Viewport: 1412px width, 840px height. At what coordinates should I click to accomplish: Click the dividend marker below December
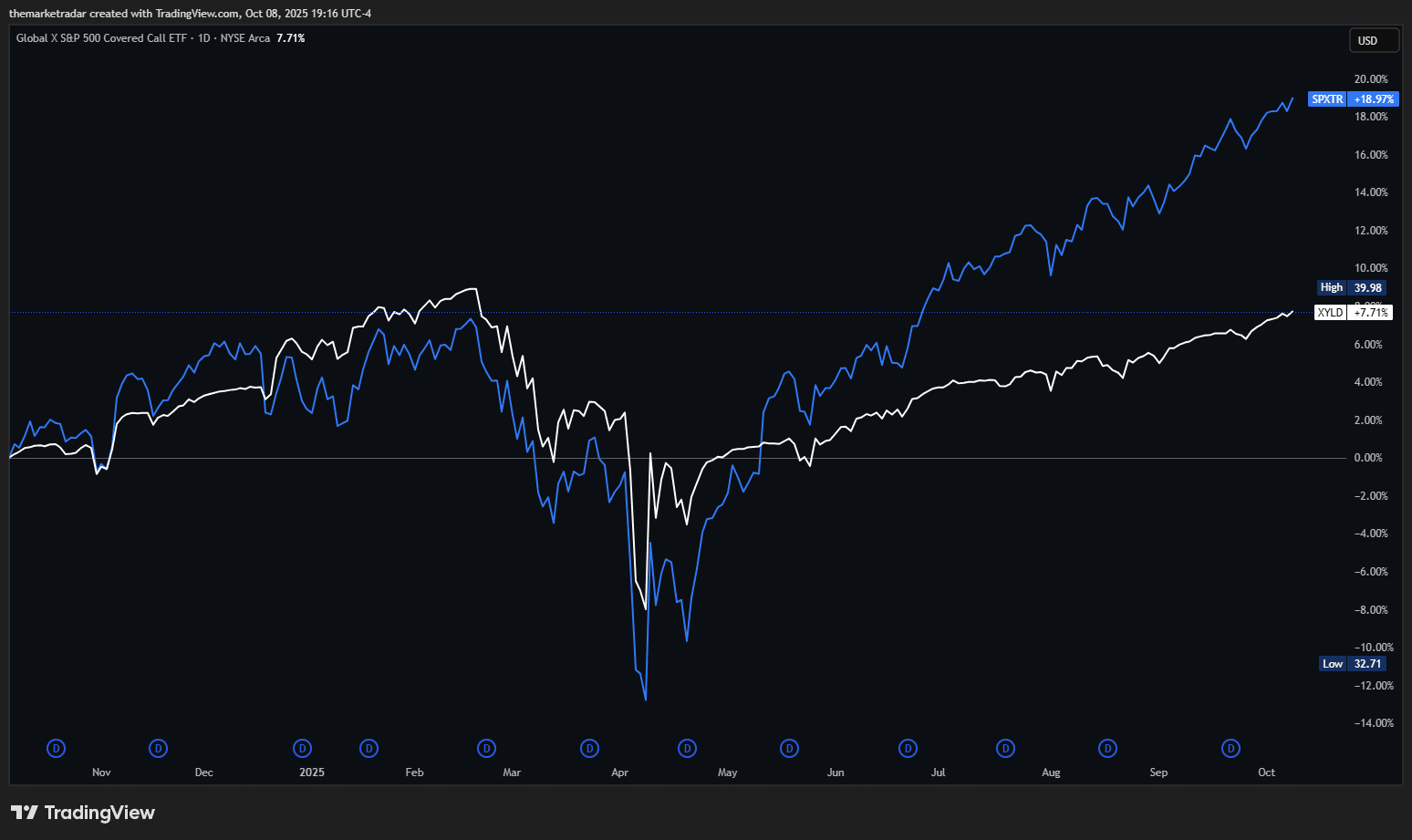(x=158, y=748)
